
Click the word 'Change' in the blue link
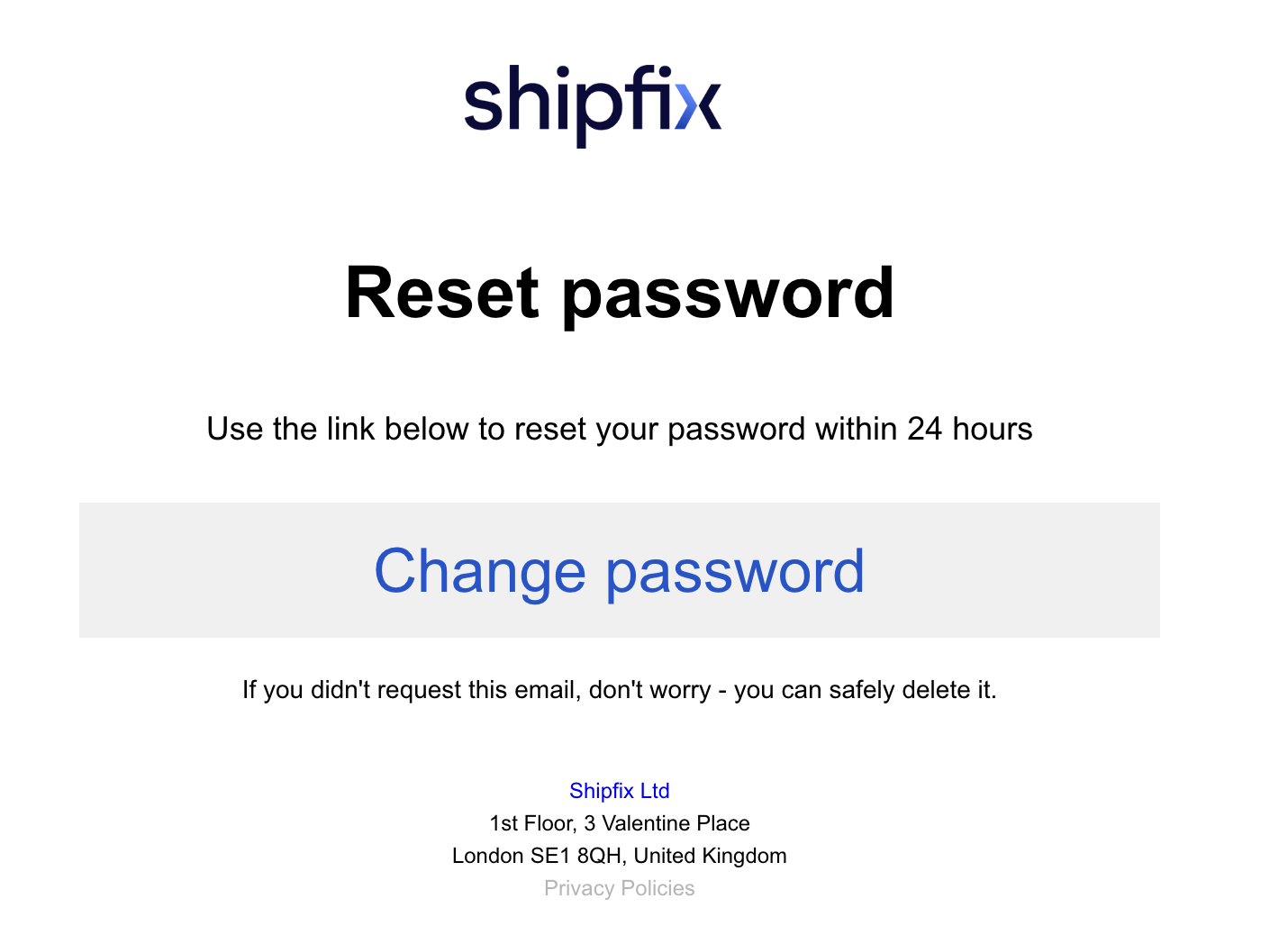pyautogui.click(x=479, y=571)
